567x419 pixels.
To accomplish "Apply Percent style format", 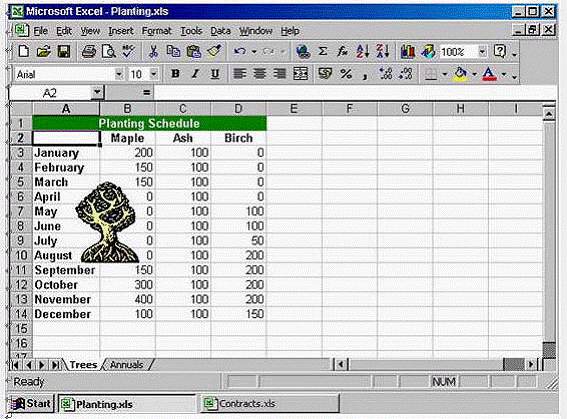I will click(346, 74).
